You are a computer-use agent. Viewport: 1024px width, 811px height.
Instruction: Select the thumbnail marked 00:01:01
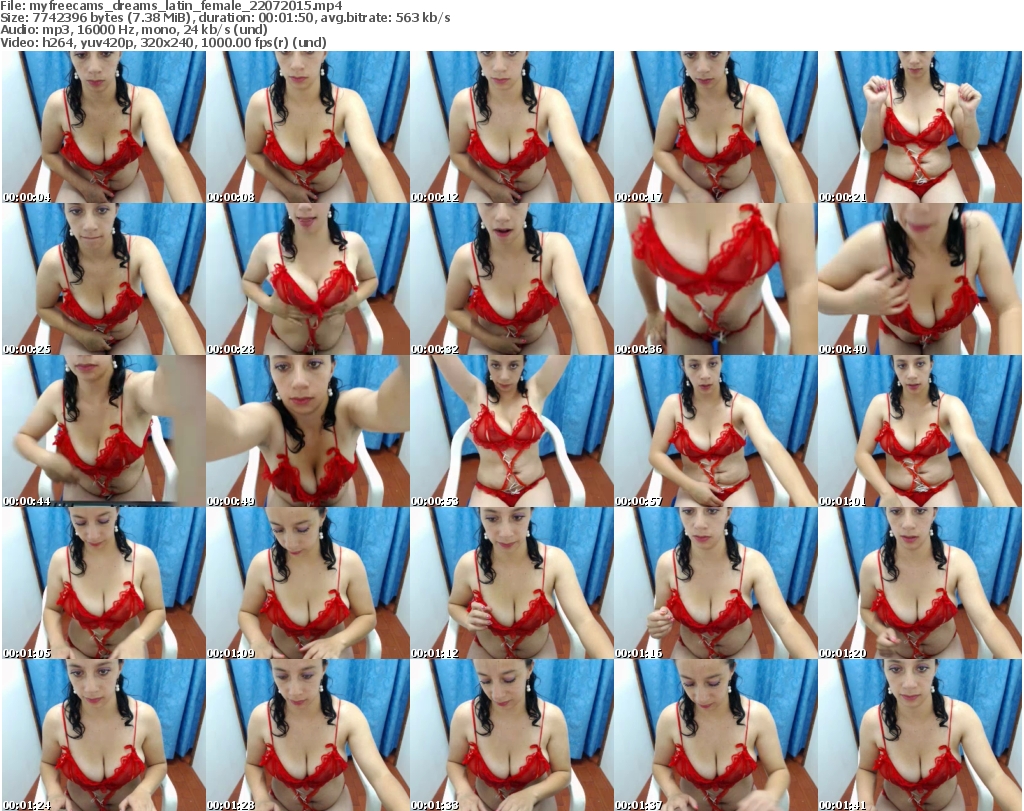[920, 431]
